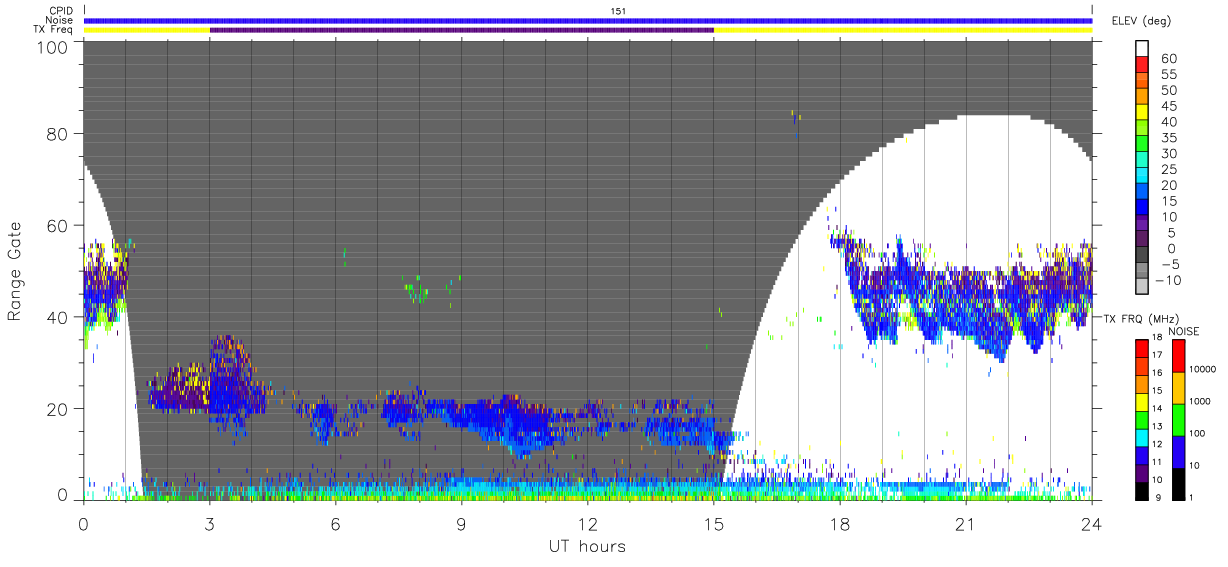This screenshot has width=1228, height=567.
Task: Pick the dark gray swatch beside ELEV value 0
Action: [x=1142, y=254]
